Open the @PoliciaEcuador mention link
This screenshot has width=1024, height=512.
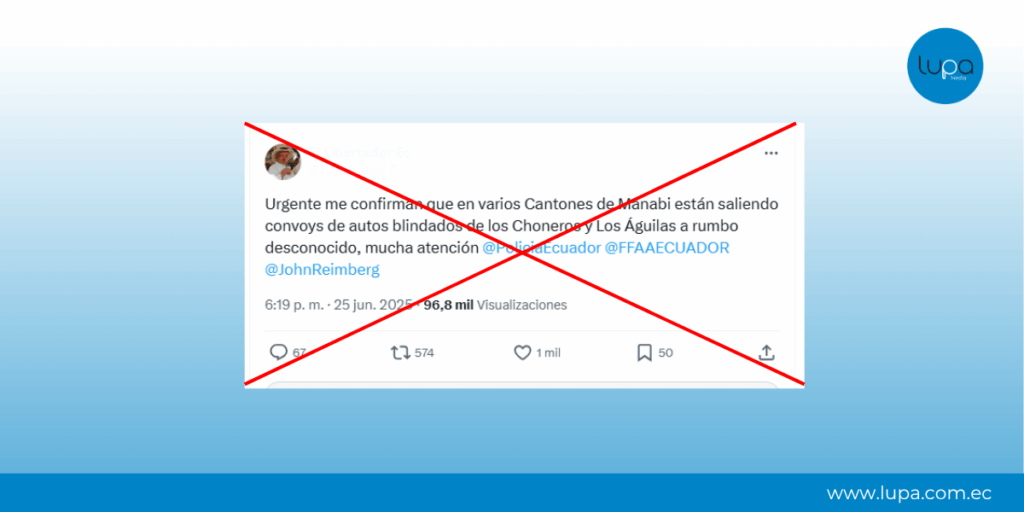541,248
